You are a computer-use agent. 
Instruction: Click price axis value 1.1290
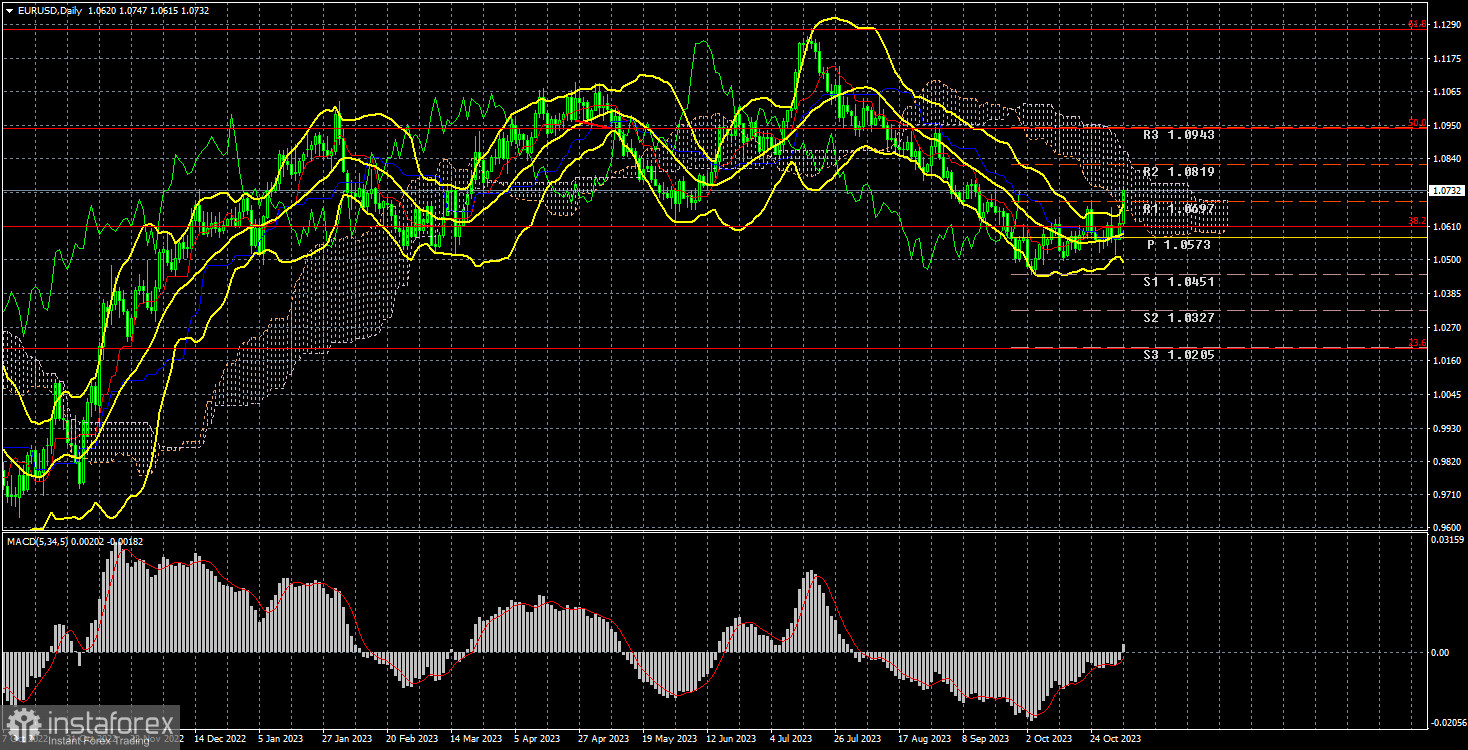tap(1446, 24)
